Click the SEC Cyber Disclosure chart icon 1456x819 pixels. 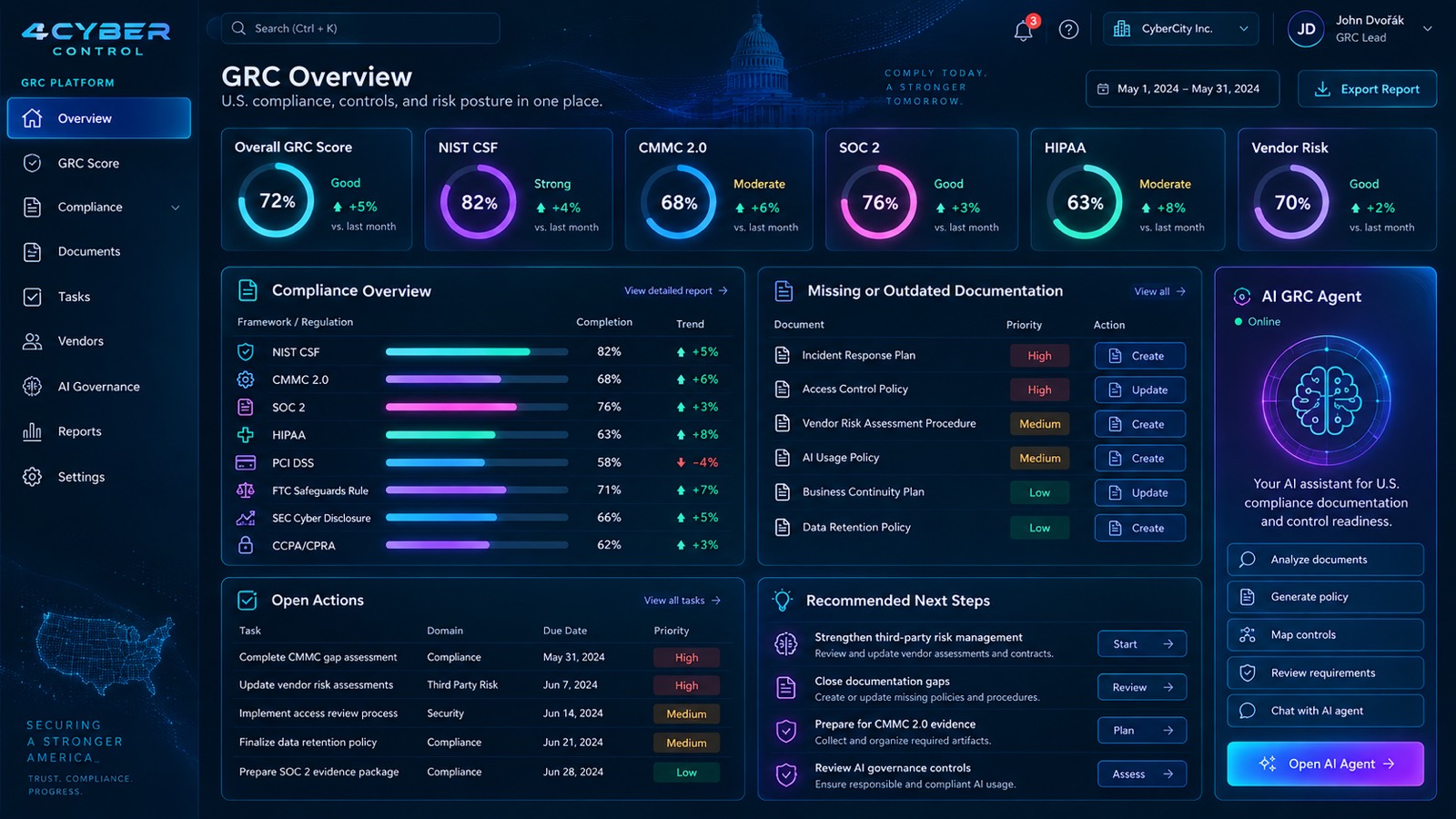point(246,518)
